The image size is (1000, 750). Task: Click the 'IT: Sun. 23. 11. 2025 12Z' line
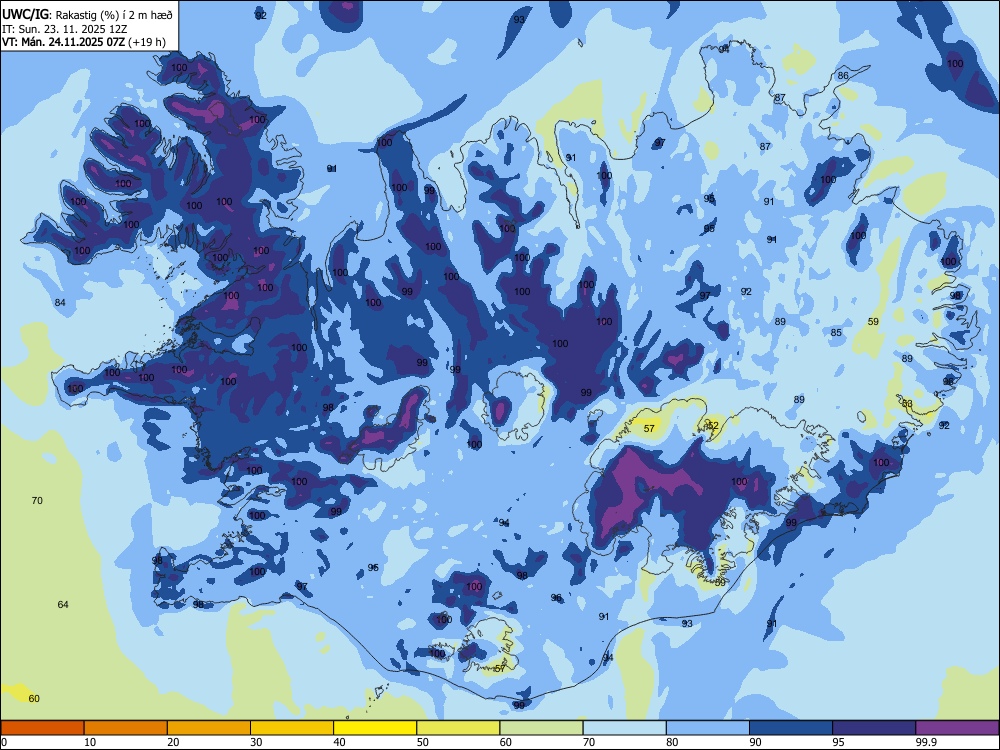pos(64,29)
